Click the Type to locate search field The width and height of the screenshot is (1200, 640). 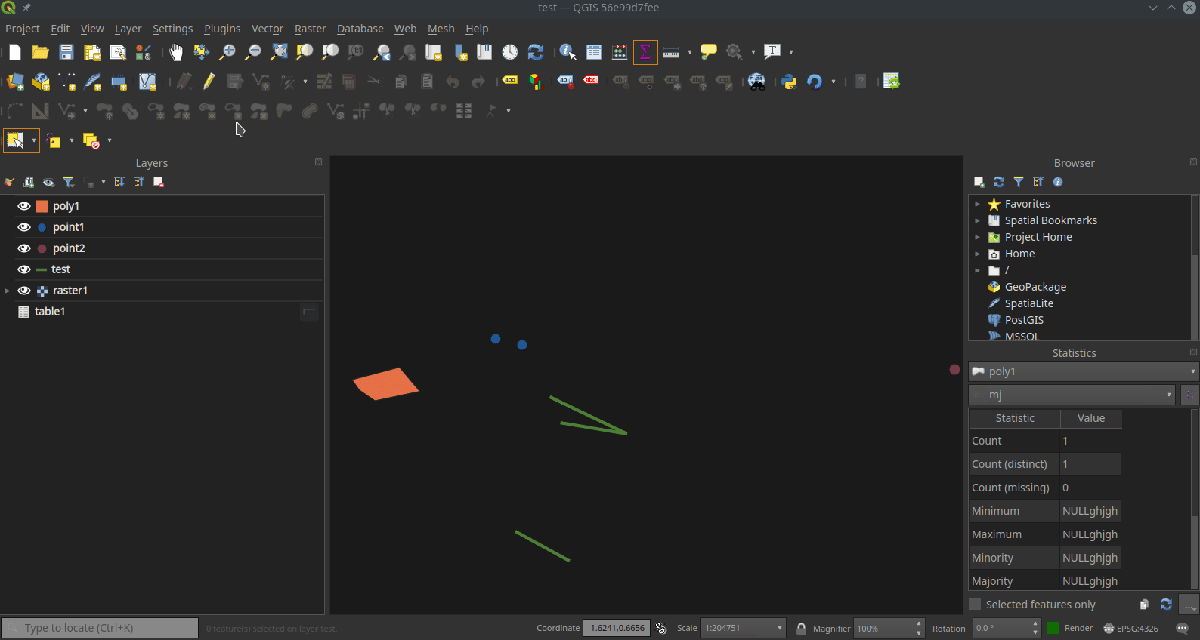pos(100,628)
